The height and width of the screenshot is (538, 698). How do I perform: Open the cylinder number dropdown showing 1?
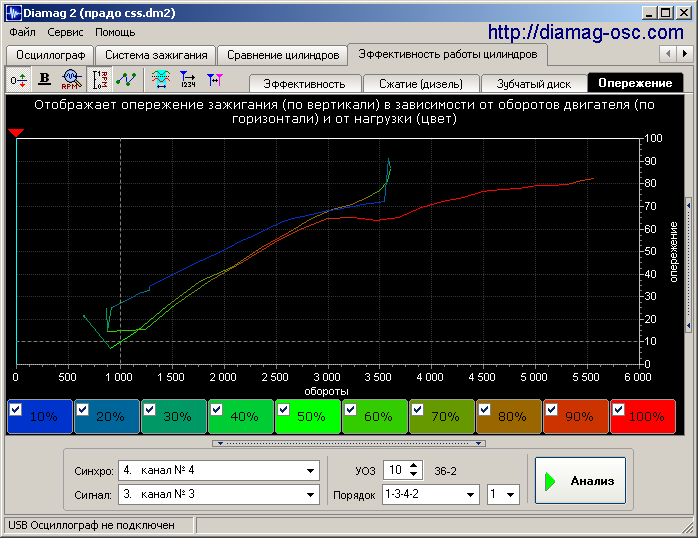pos(511,494)
